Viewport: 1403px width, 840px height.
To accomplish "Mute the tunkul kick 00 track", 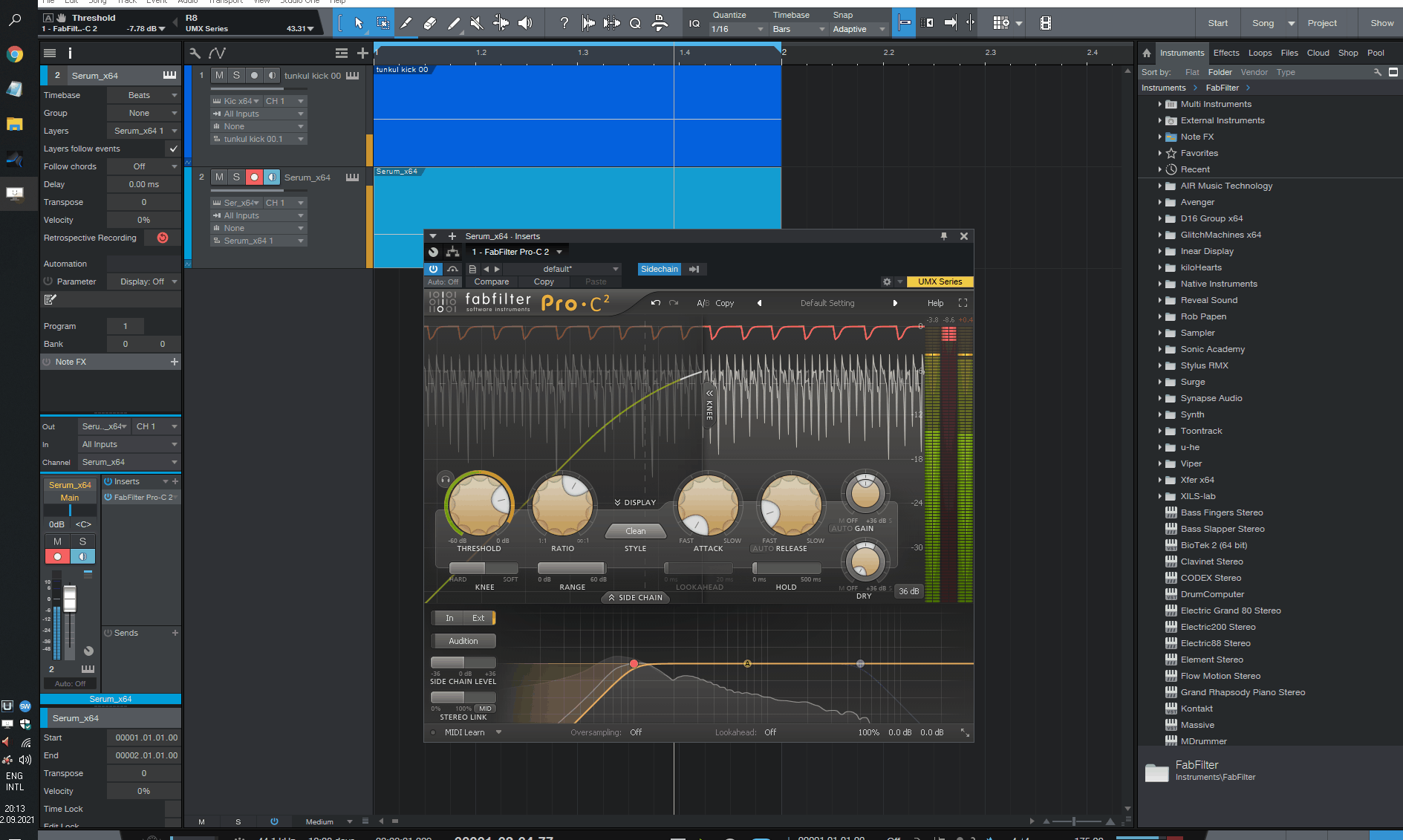I will (219, 75).
